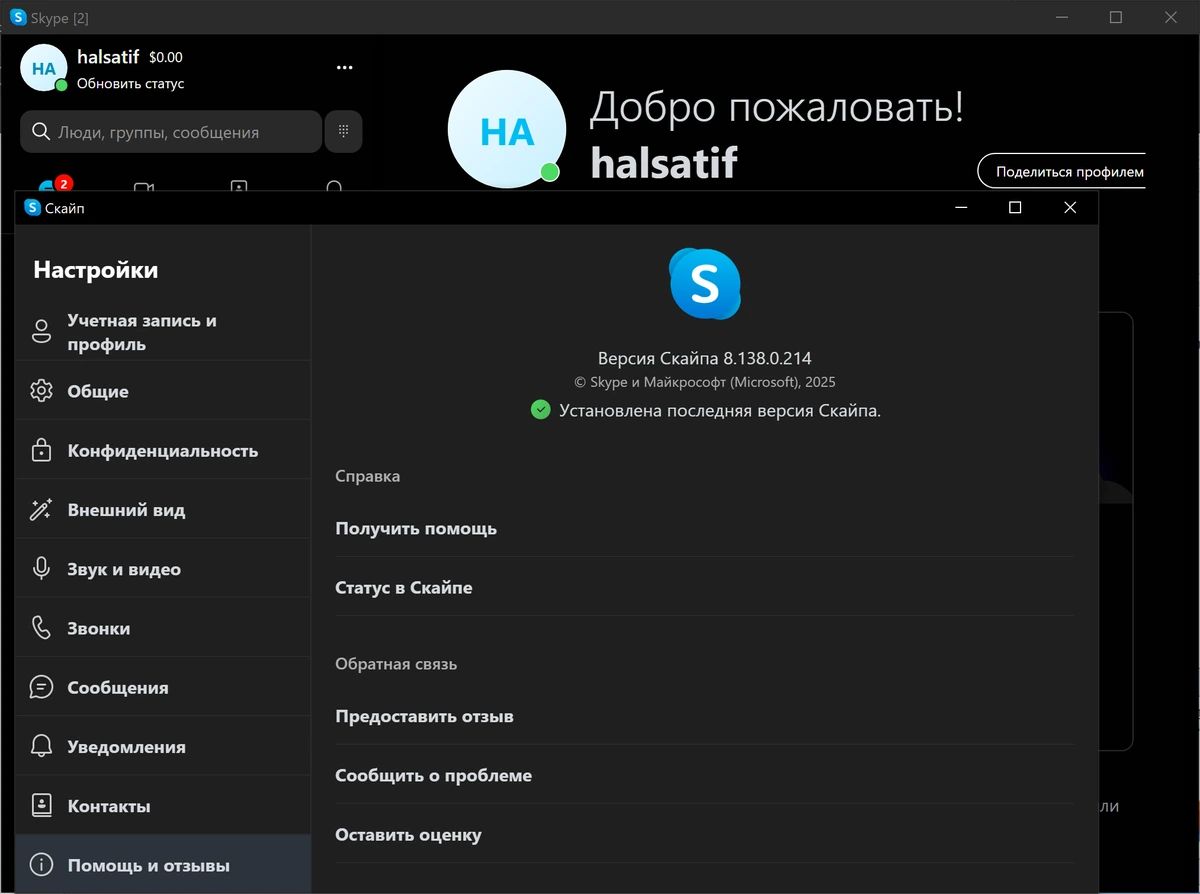Click the large HA avatar on the welcome screen

(507, 131)
